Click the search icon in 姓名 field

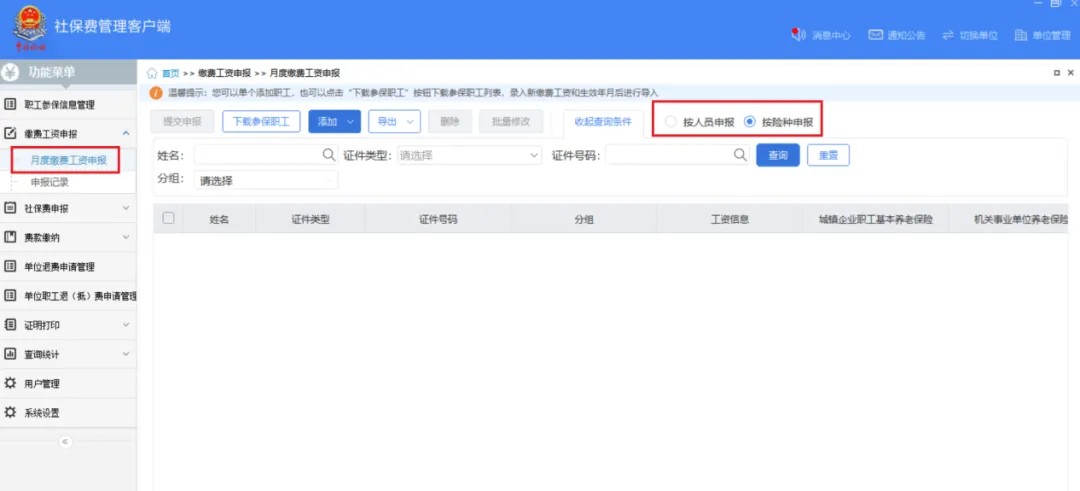click(x=328, y=155)
